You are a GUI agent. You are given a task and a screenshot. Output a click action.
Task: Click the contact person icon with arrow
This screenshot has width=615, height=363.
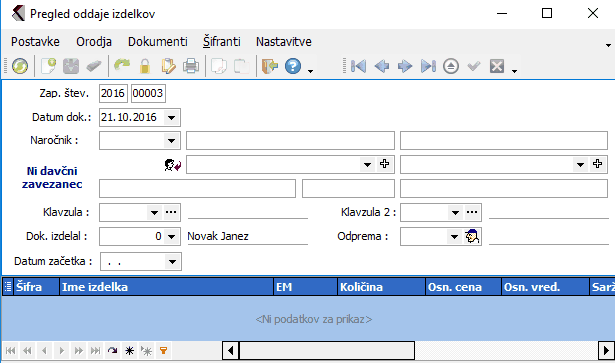(173, 165)
